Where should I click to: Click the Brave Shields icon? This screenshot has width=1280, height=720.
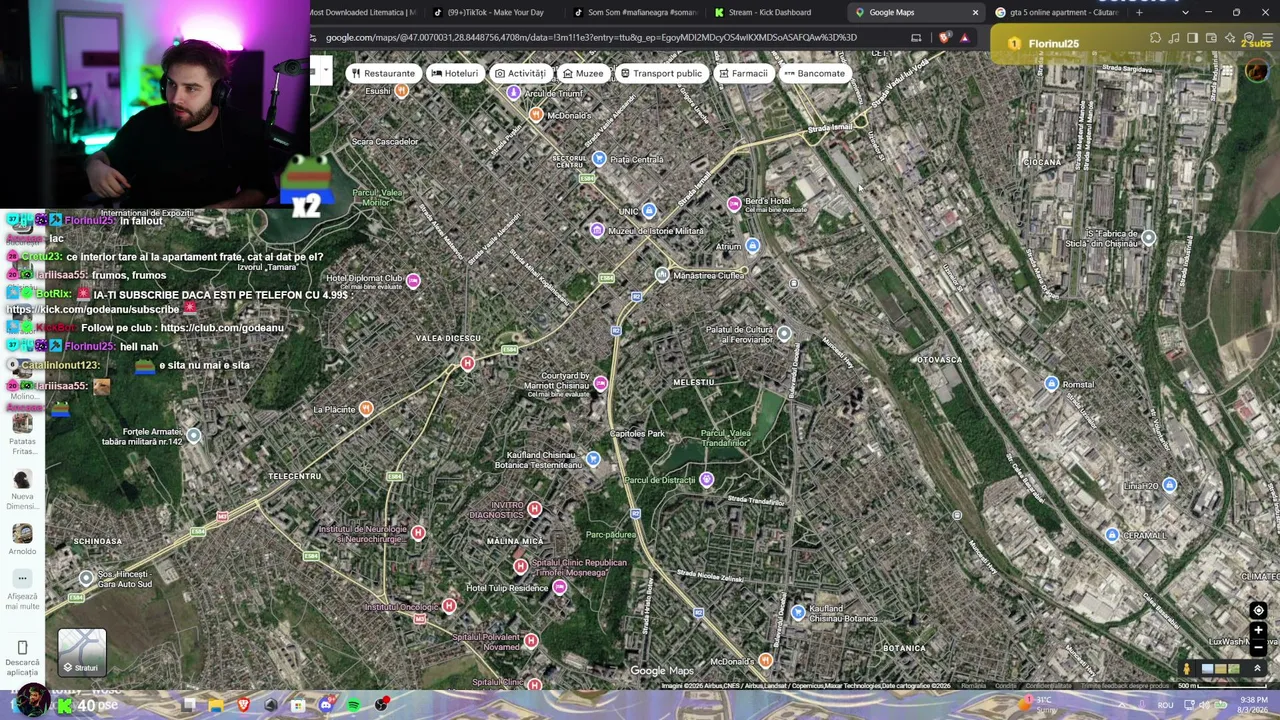[945, 38]
